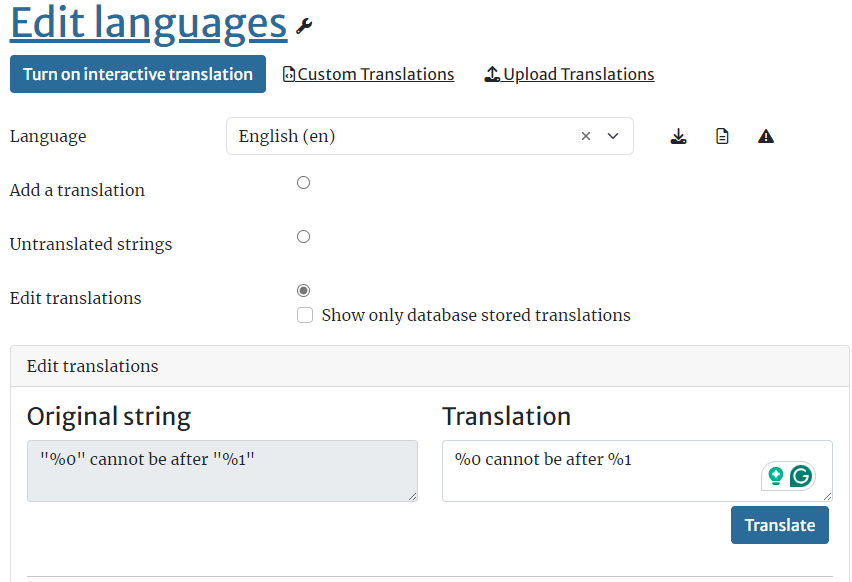Select the Untranslated strings radio button
This screenshot has width=852, height=582.
tap(304, 236)
